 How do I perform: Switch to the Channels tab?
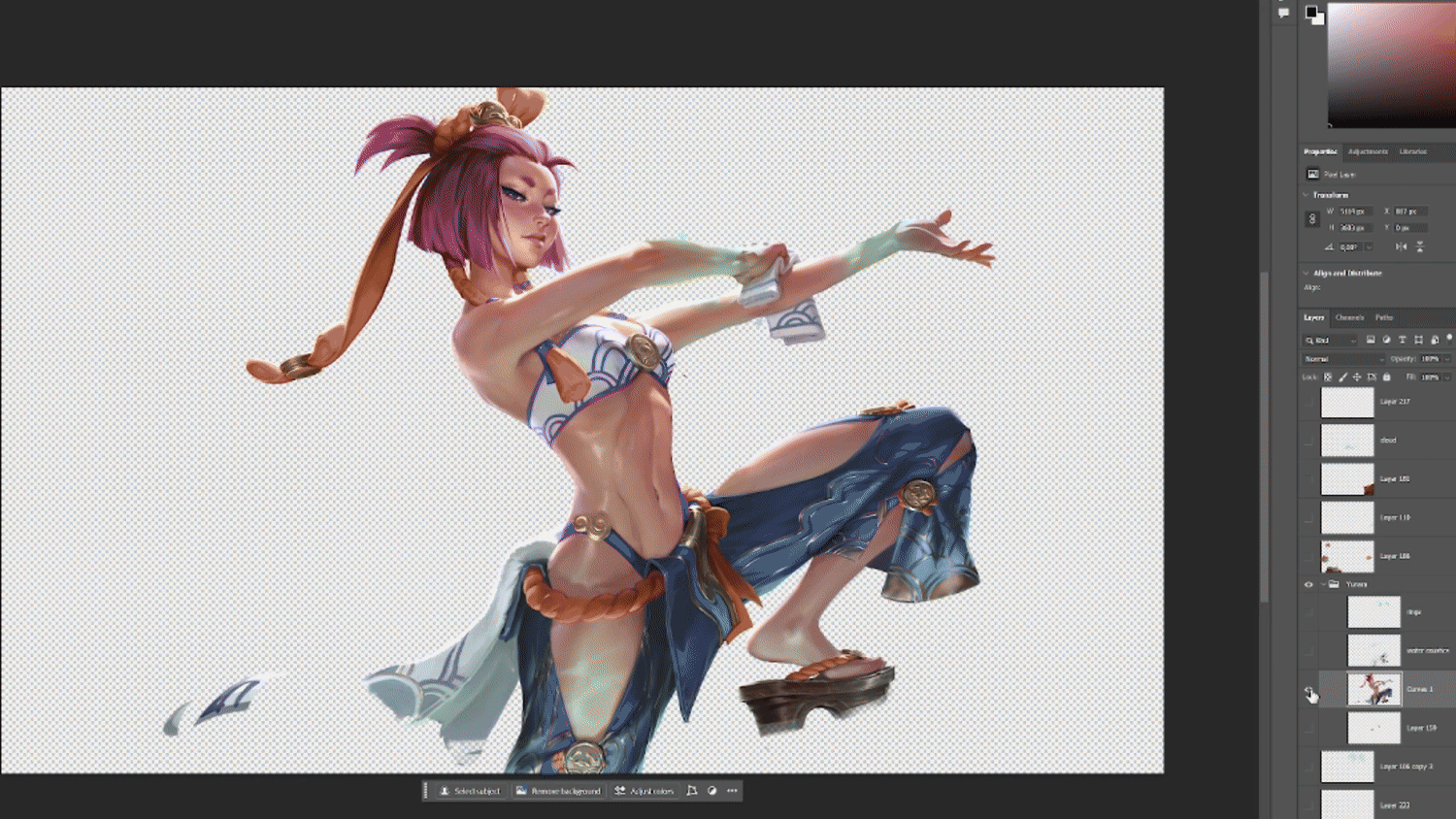1349,317
